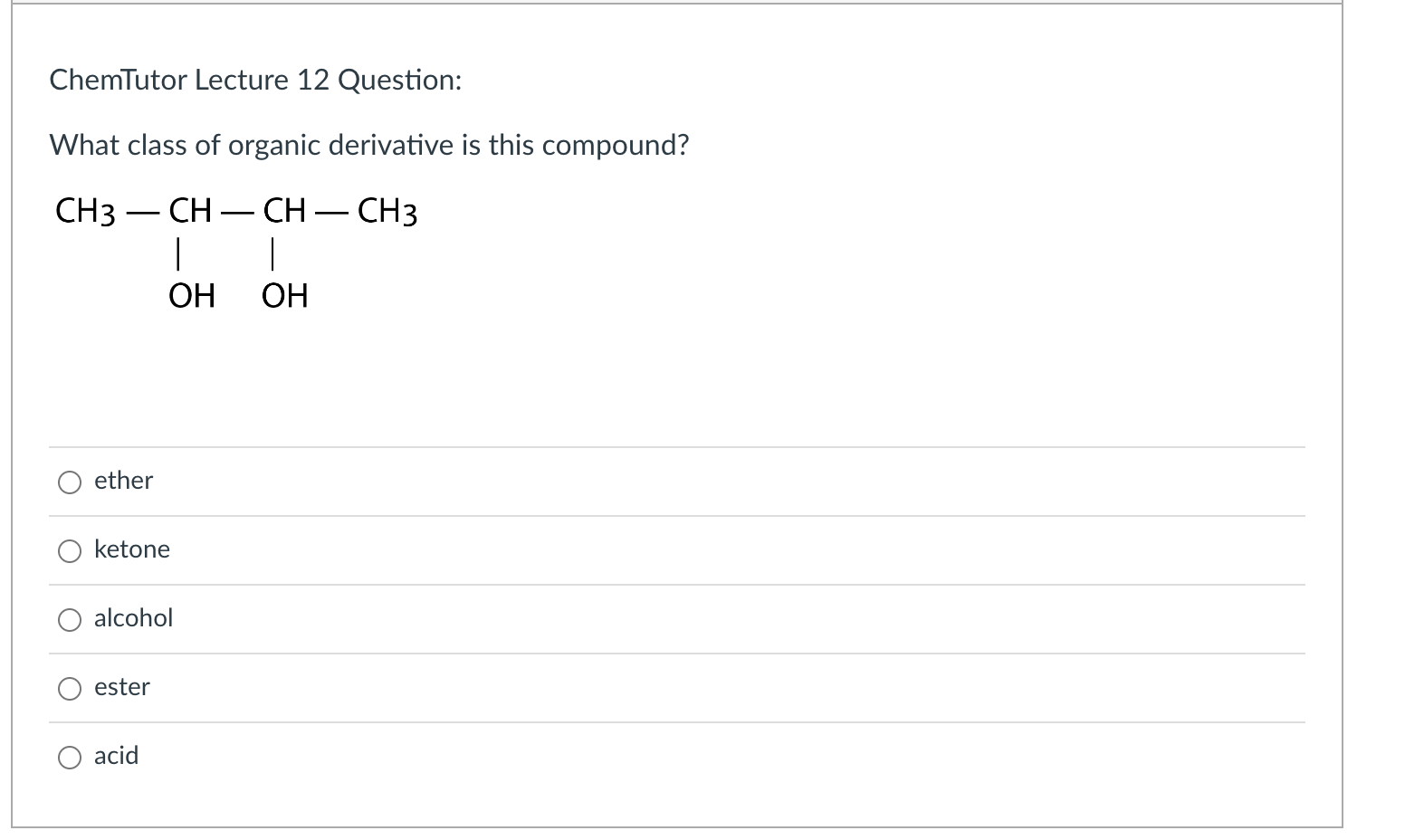
Task: Click the question prompt text
Action: (x=369, y=145)
